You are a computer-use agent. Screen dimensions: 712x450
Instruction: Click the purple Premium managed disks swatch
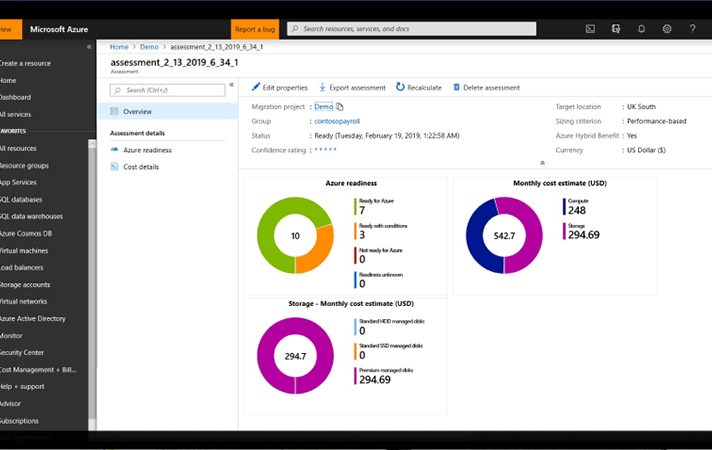[355, 376]
